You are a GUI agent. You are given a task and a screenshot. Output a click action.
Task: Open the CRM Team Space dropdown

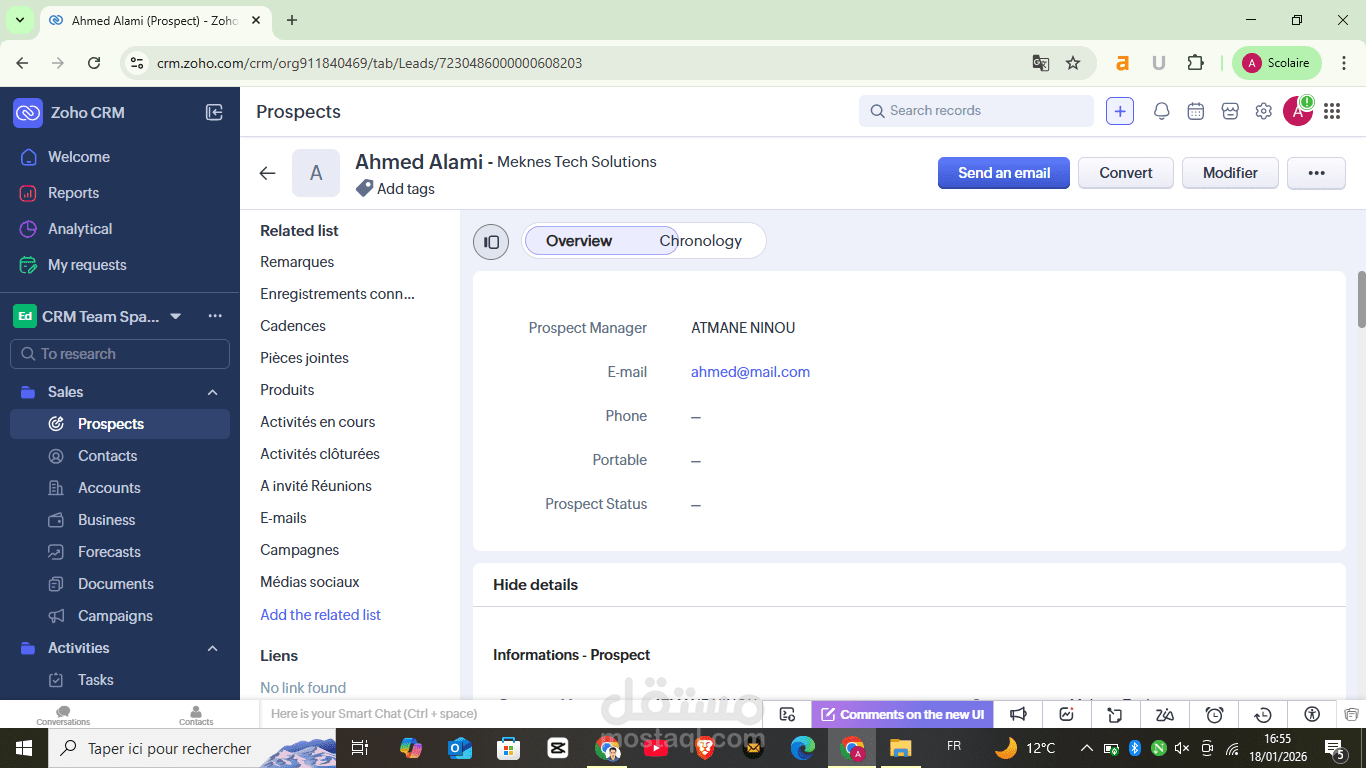pos(176,316)
